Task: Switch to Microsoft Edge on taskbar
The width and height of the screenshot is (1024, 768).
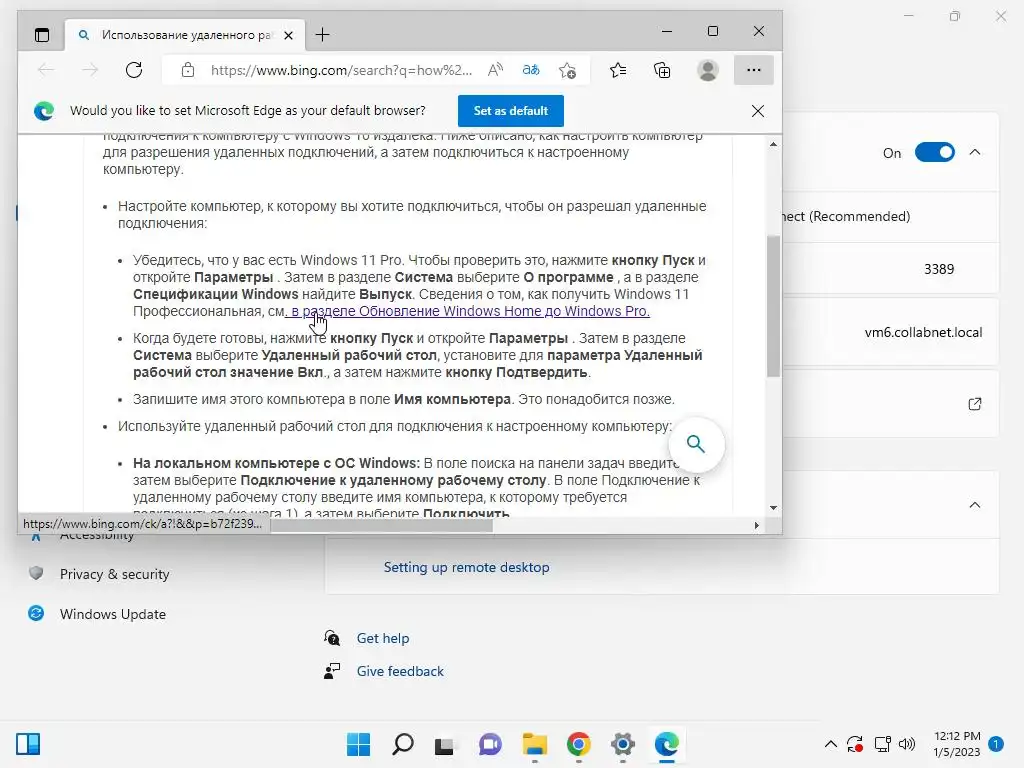Action: (667, 744)
